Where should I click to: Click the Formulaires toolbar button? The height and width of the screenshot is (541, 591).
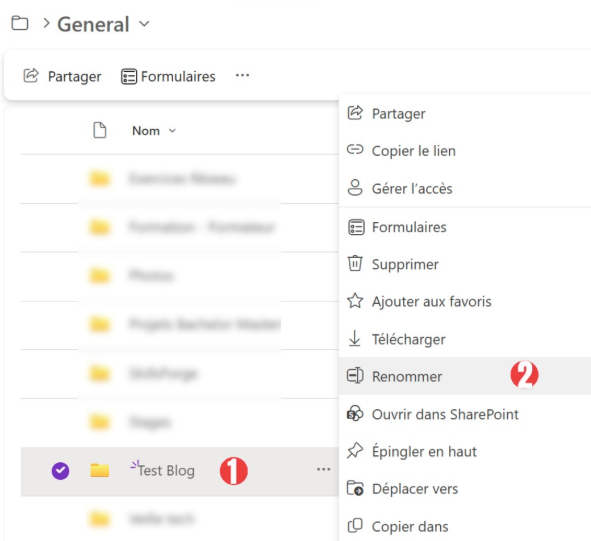(x=168, y=77)
